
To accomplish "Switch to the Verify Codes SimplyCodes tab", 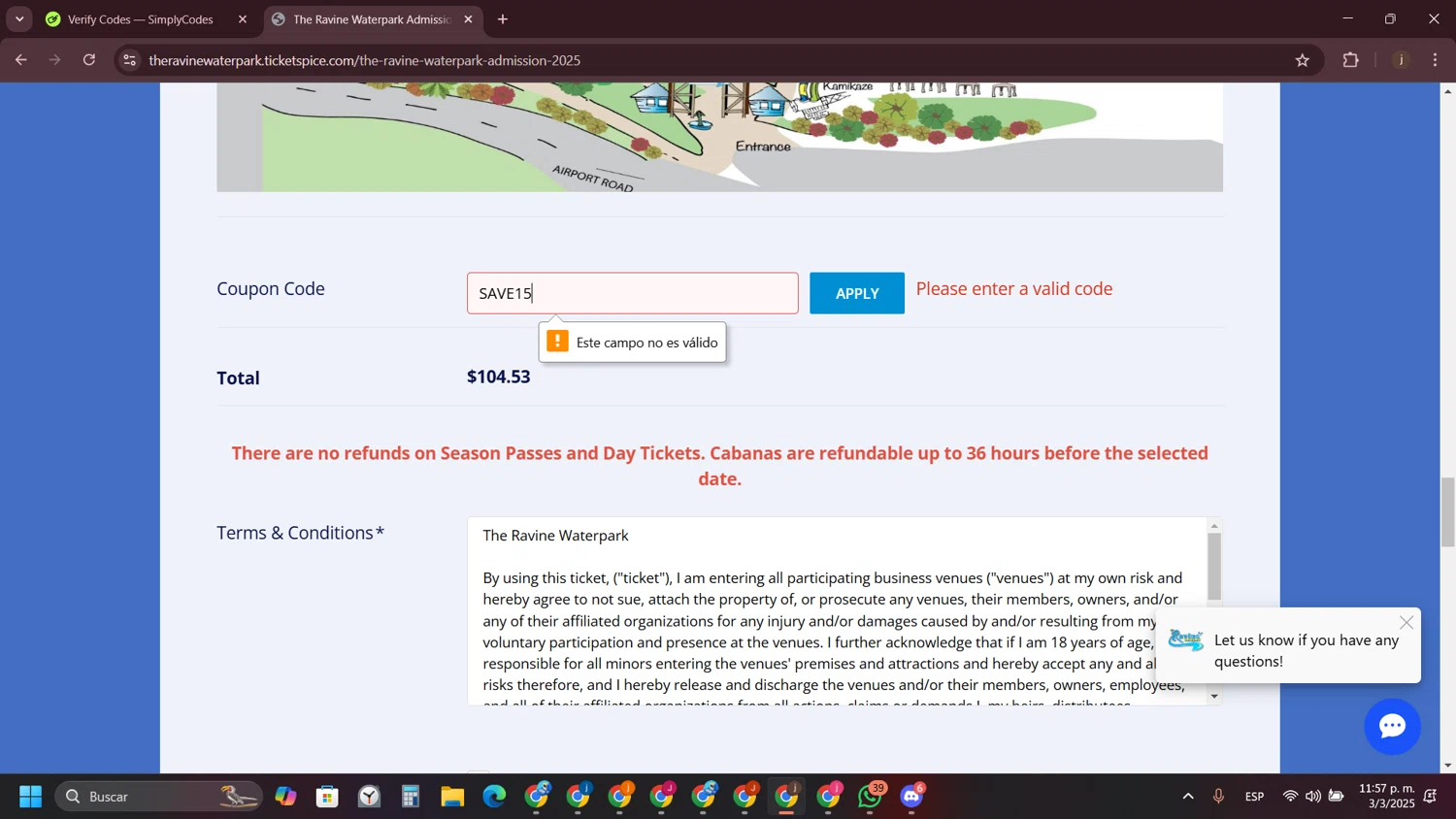I will point(141,19).
